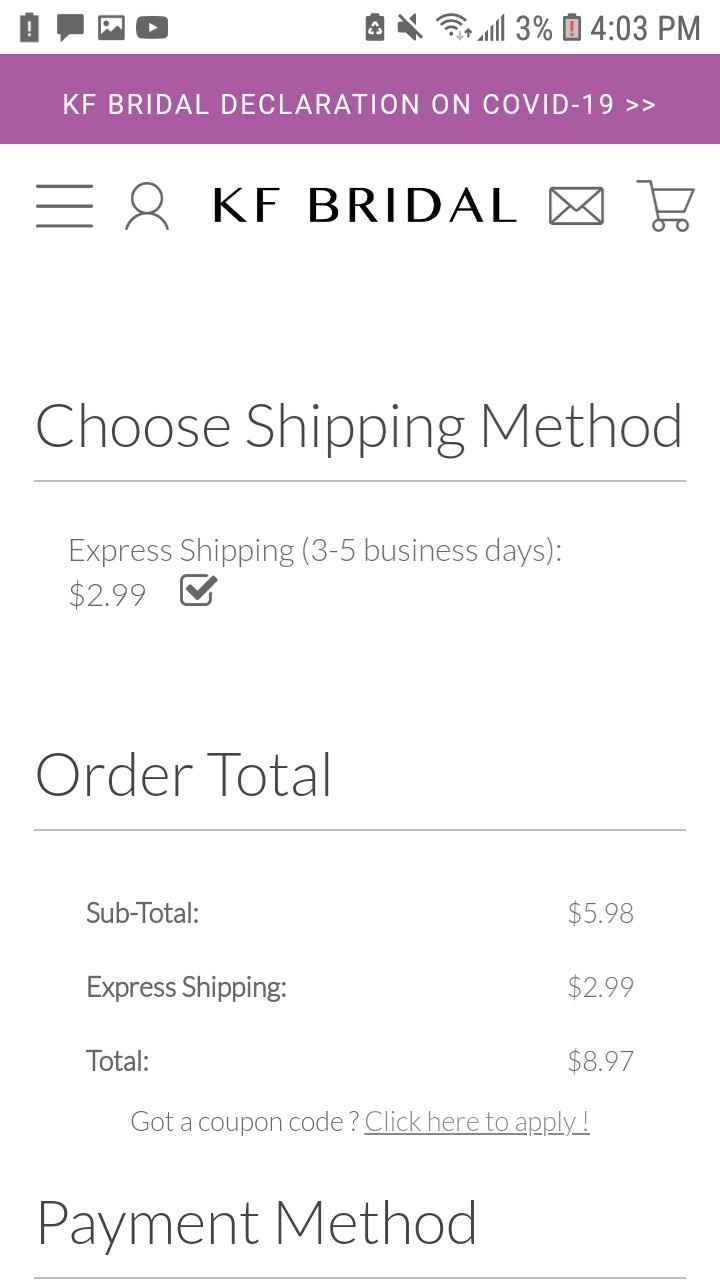Tap the battery alert notification icon
Screen dimensions: 720x1280
click(x=30, y=27)
